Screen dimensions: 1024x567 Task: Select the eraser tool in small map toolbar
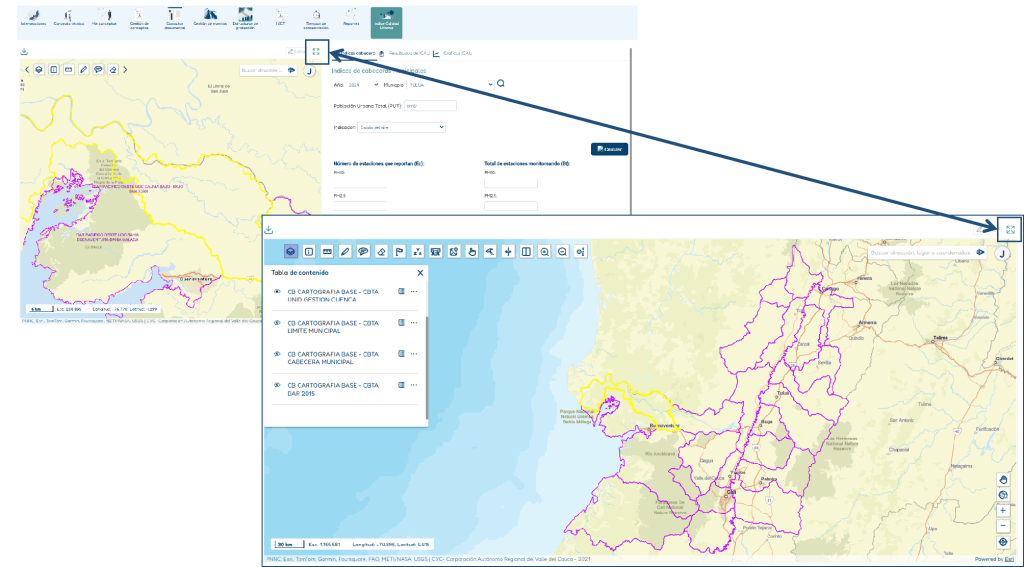click(113, 69)
